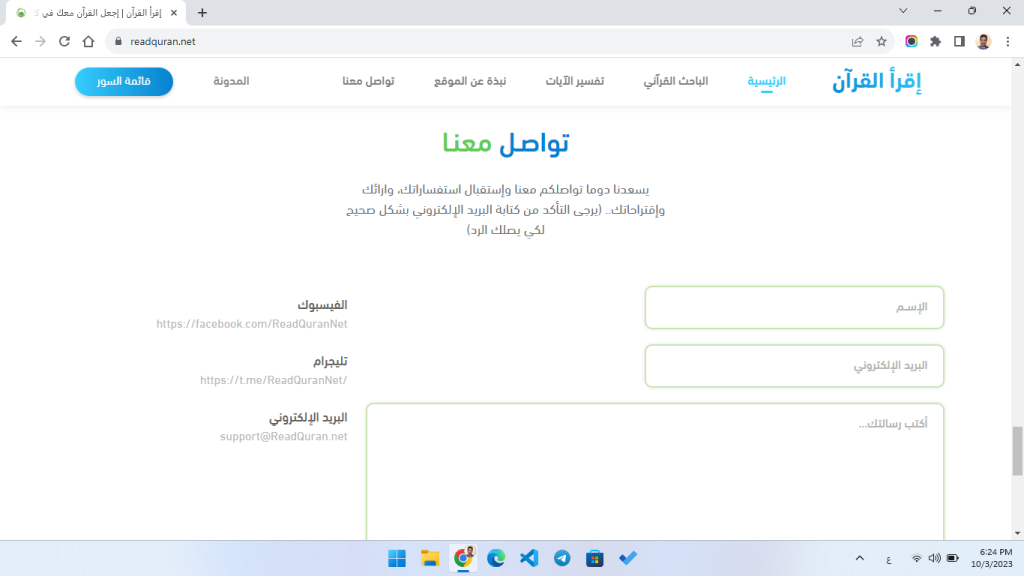Toggle the browser side panel icon
This screenshot has height=576, width=1024.
[x=959, y=41]
